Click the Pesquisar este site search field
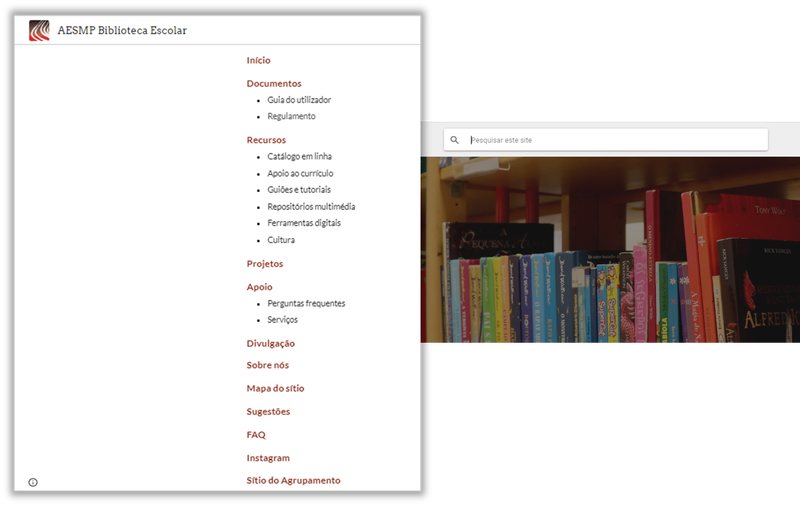Image resolution: width=800 pixels, height=506 pixels. pos(615,140)
